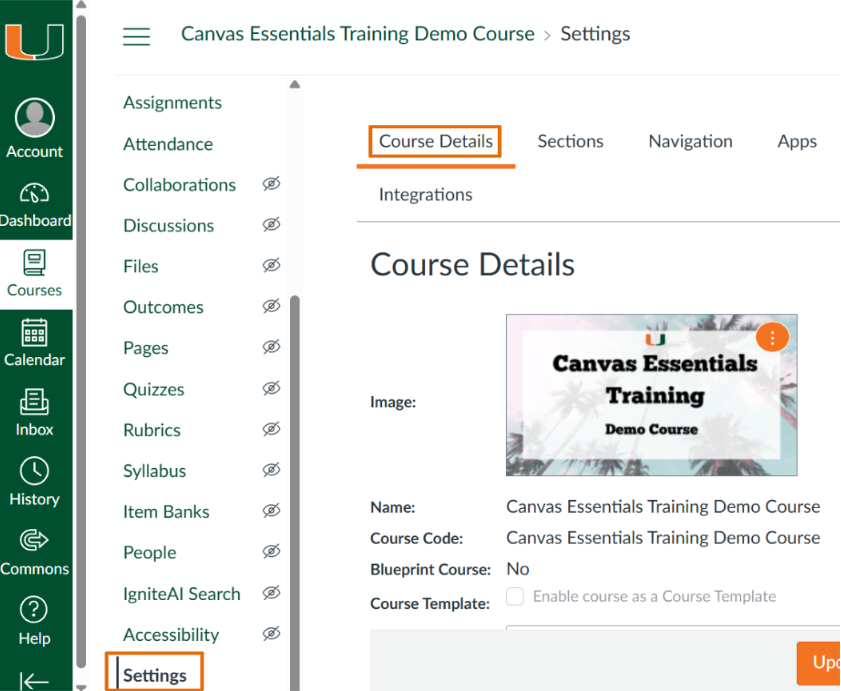Open the IgniteAI Search course link
Viewport: 841px width, 691px height.
coord(181,594)
